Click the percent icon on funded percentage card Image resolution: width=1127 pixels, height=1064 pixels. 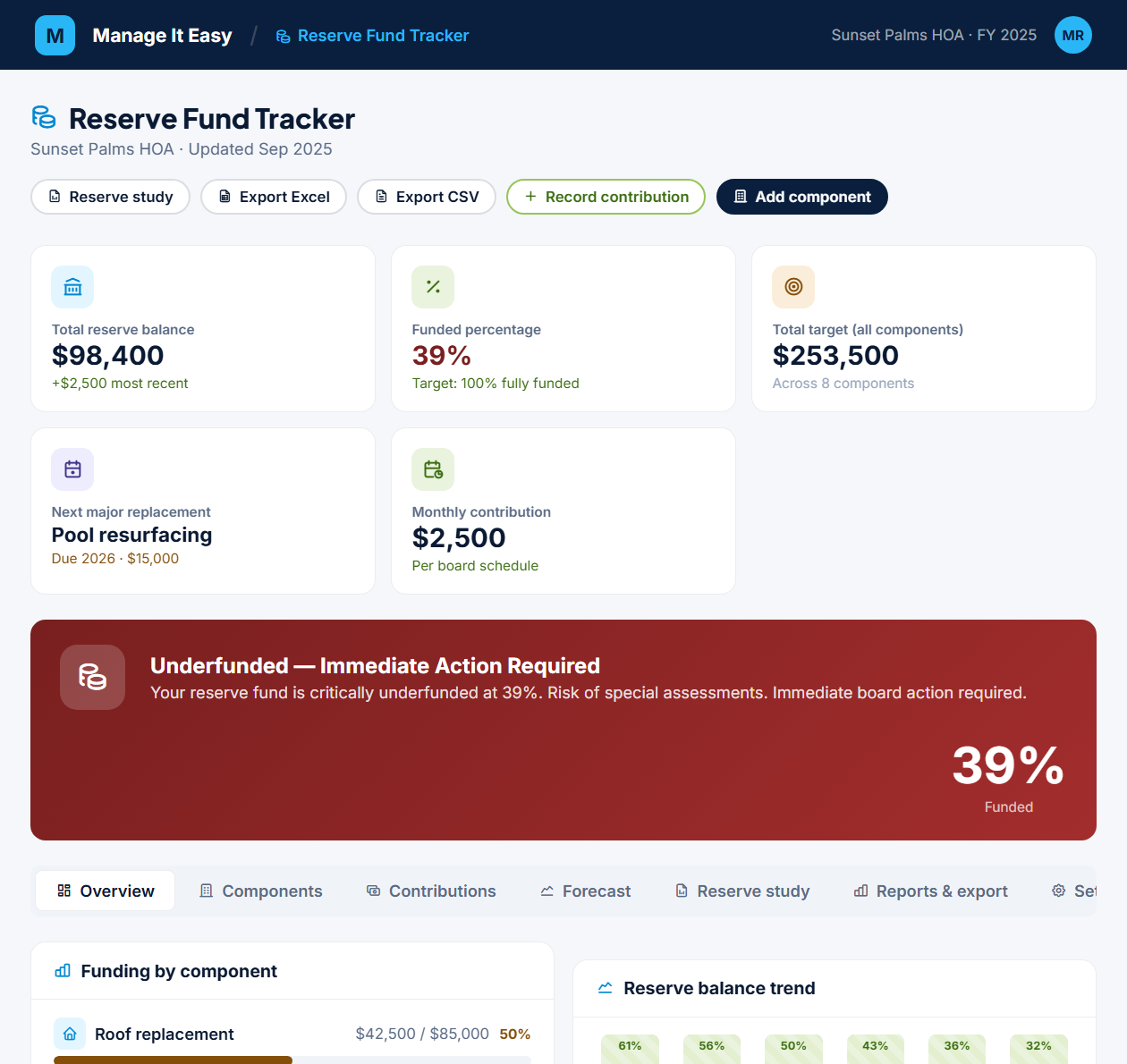point(433,287)
